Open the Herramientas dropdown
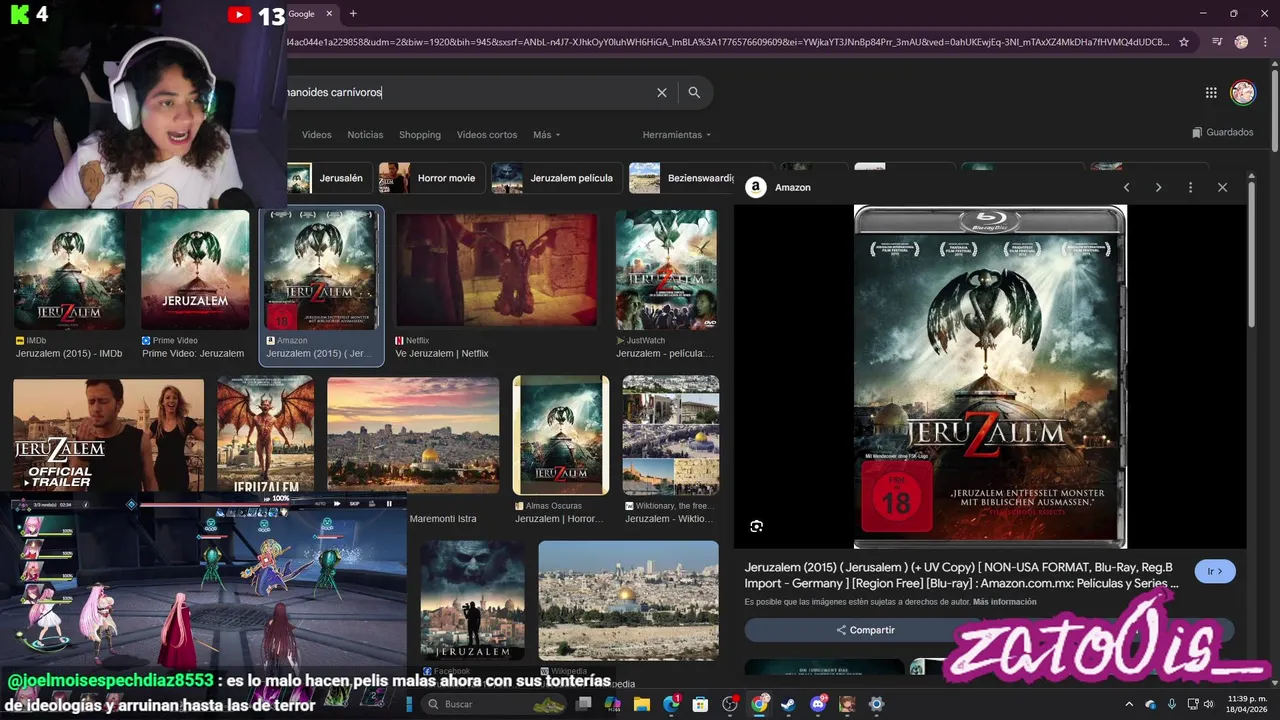The image size is (1280, 720). click(676, 135)
